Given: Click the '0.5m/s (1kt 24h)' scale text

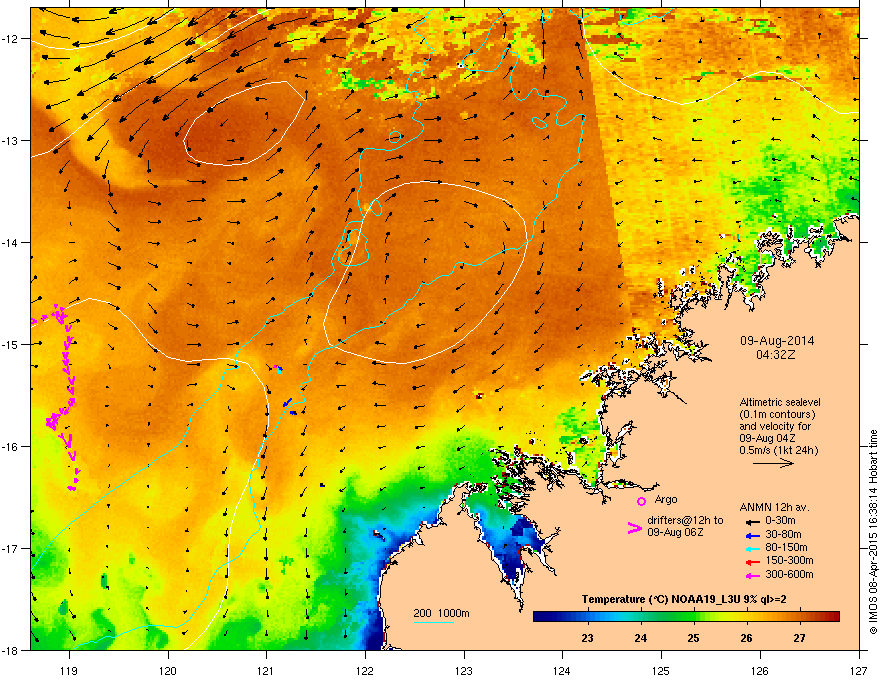Looking at the screenshot, I should tap(779, 450).
